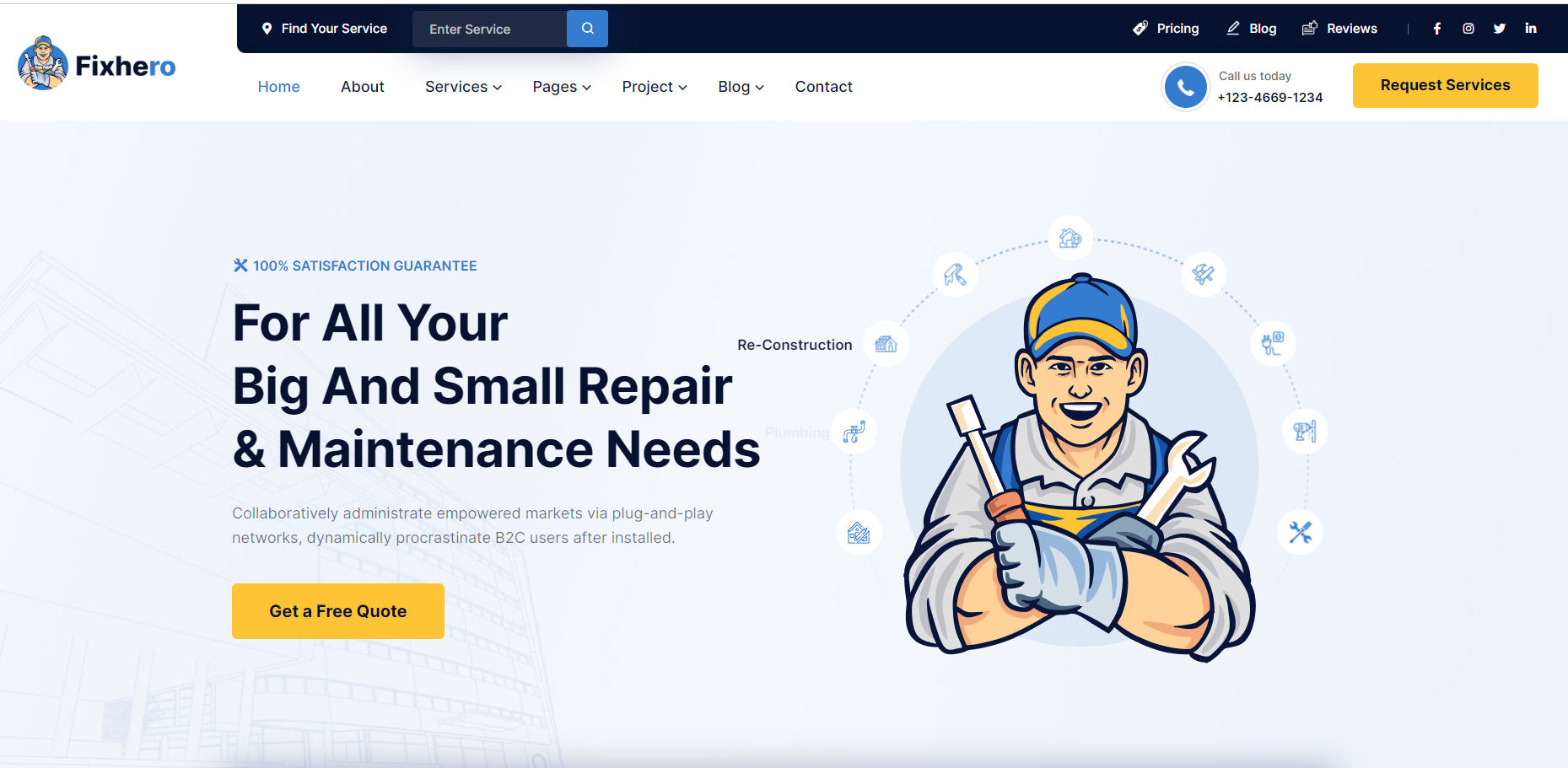This screenshot has width=1568, height=768.
Task: Click the home repair icon atop the circle
Action: (1070, 239)
